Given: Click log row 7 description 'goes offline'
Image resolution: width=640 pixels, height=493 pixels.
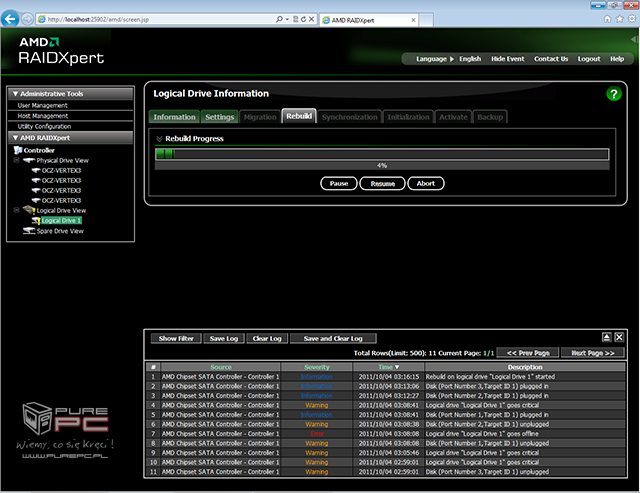Looking at the screenshot, I should tap(482, 434).
